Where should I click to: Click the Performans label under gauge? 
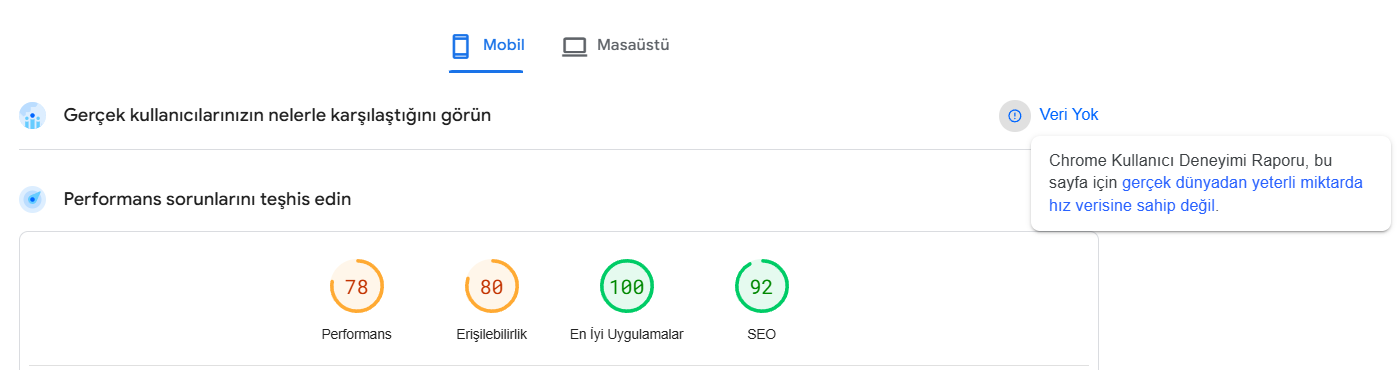[357, 335]
